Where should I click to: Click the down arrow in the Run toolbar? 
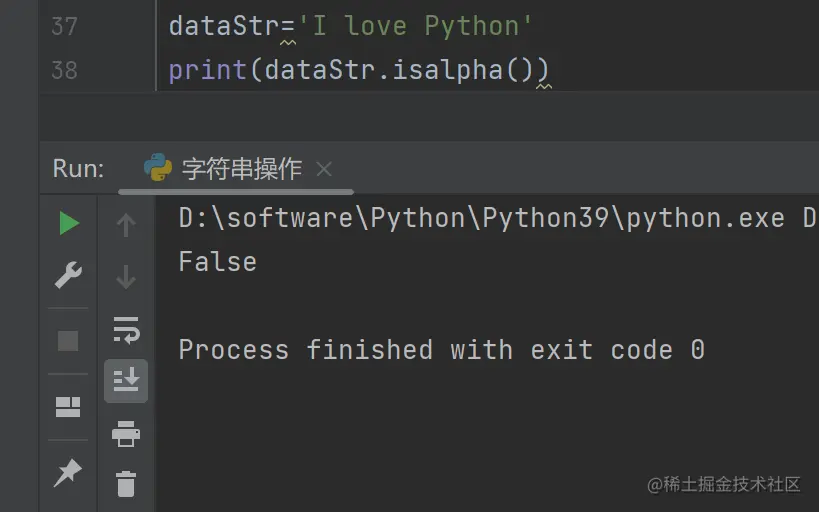coord(126,276)
